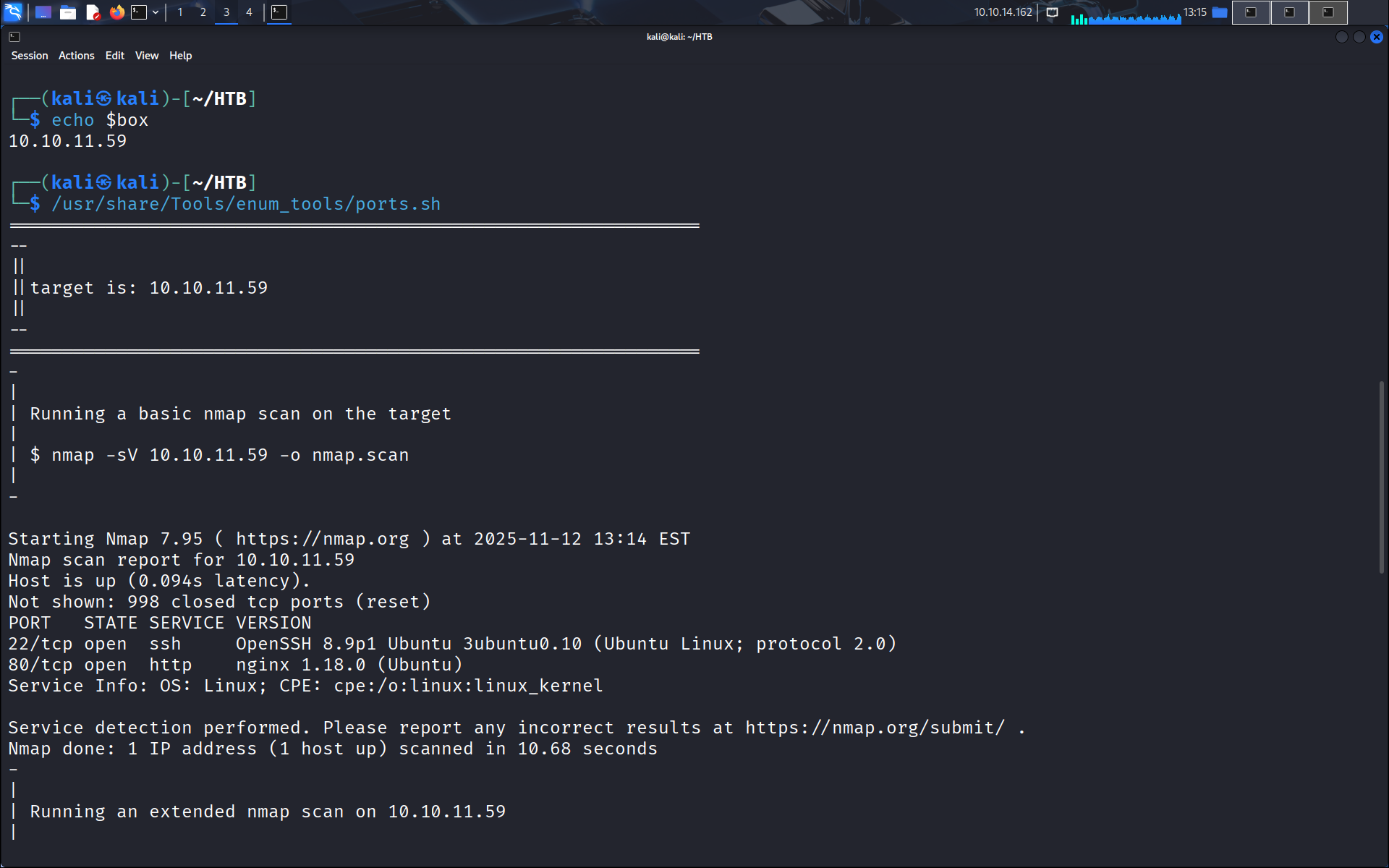Open the Actions menu
Viewport: 1389px width, 868px height.
(x=76, y=56)
